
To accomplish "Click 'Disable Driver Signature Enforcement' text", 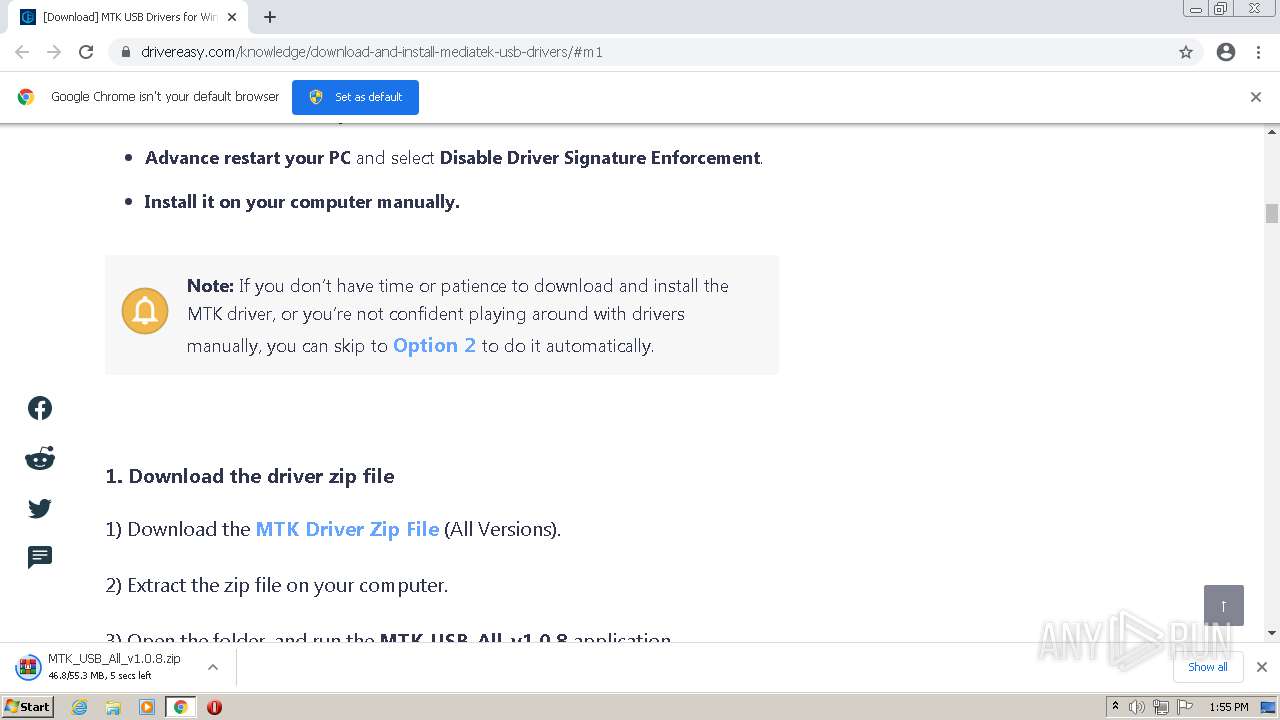I will point(600,158).
